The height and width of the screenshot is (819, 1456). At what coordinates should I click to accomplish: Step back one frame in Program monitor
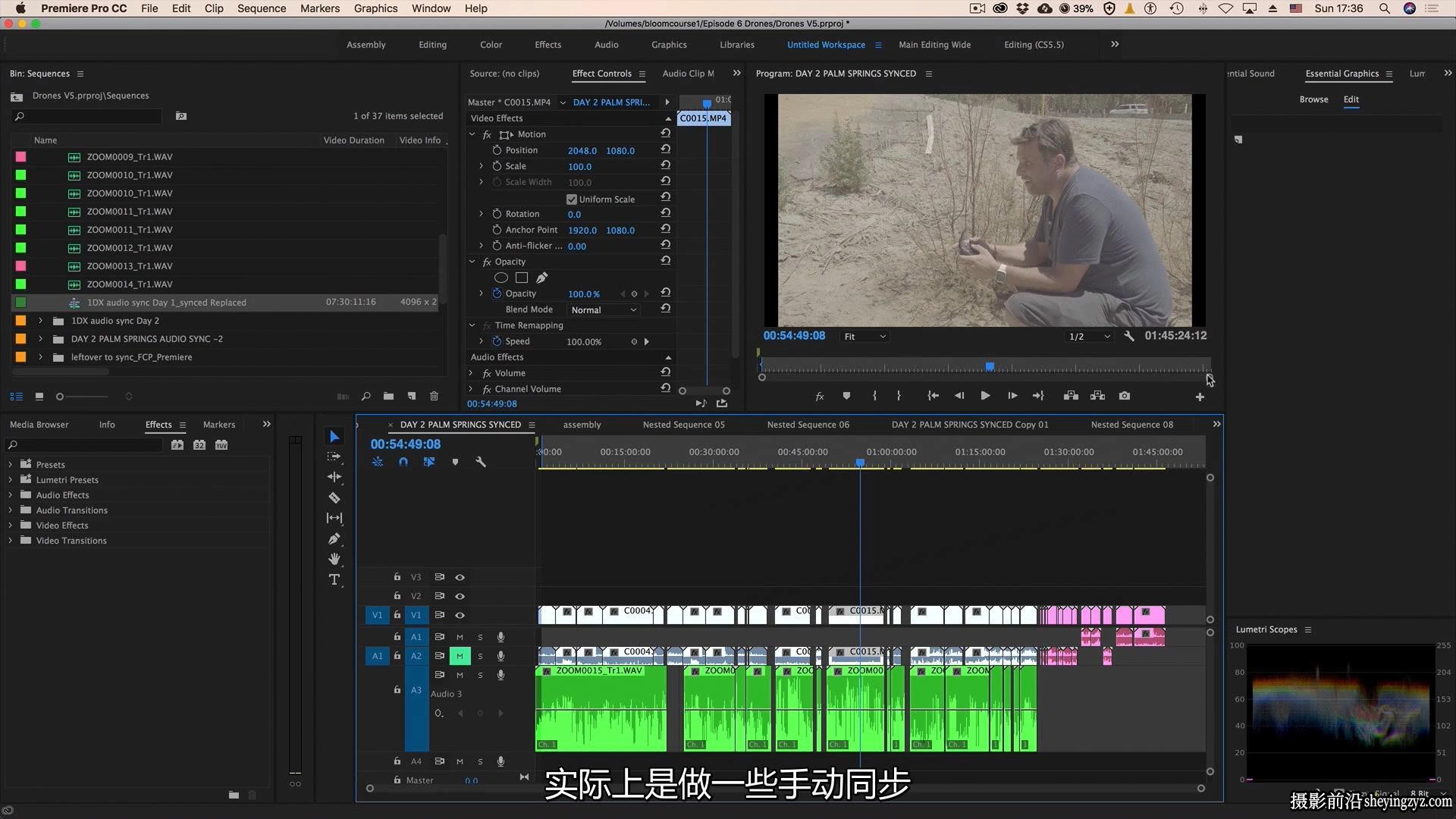(x=959, y=396)
